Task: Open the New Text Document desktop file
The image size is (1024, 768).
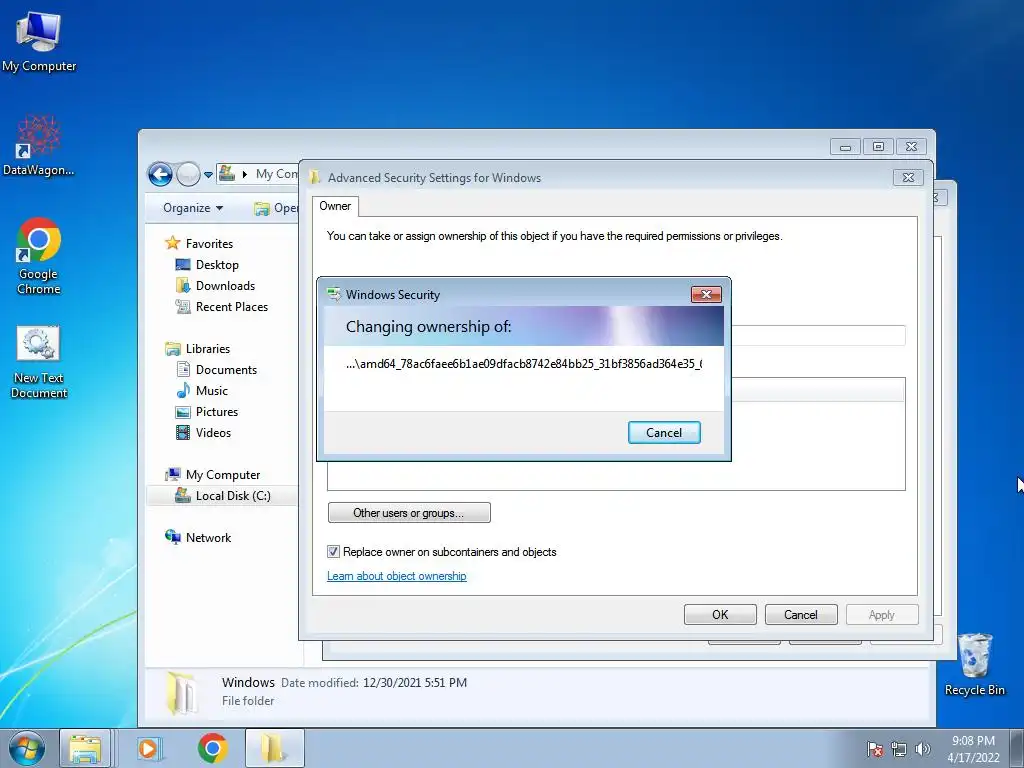Action: pos(39,362)
